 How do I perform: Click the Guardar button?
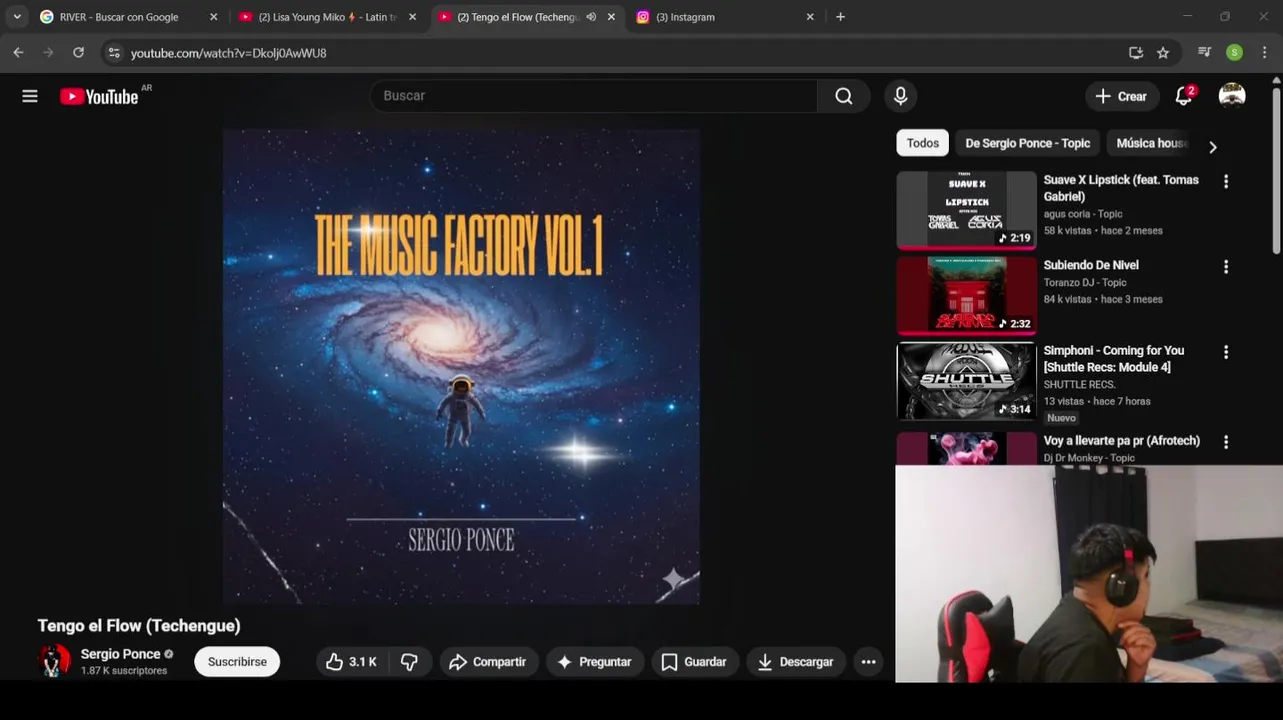(694, 662)
